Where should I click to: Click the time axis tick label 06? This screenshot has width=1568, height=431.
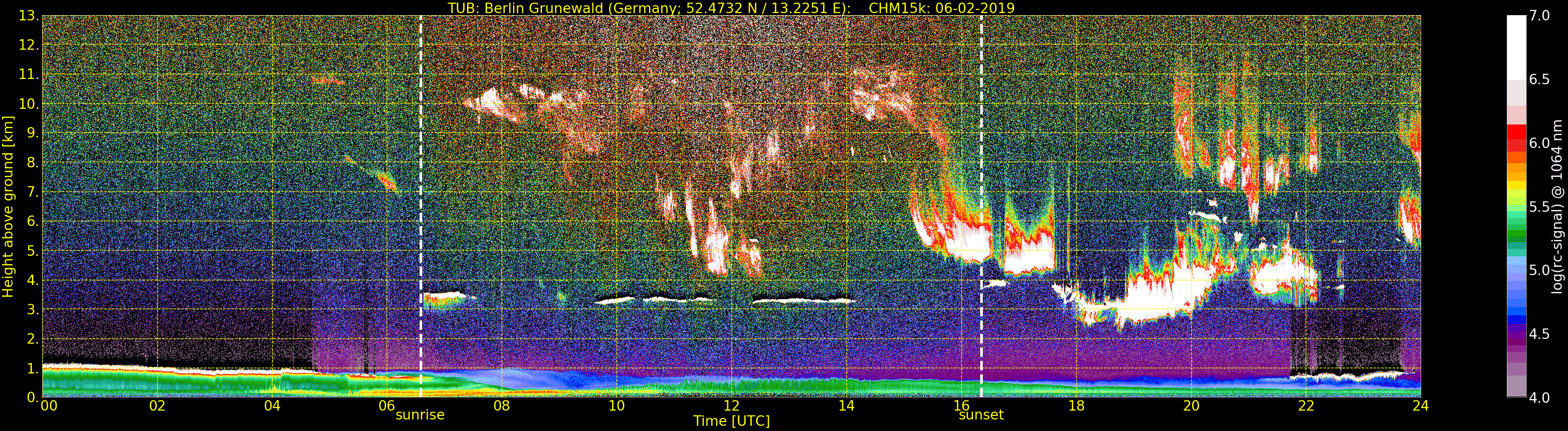click(x=387, y=406)
